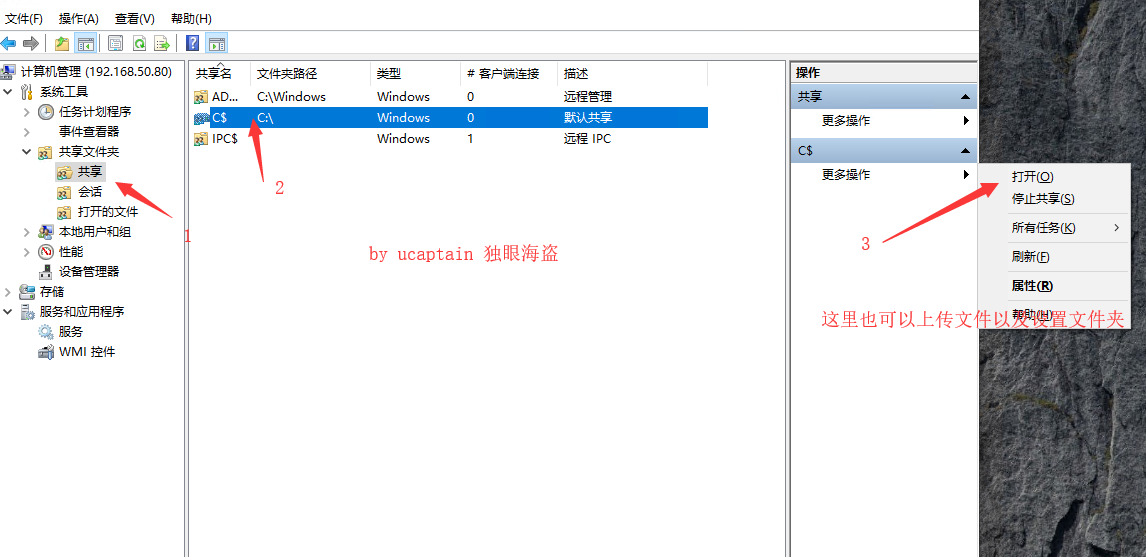
Task: Click the 服务 gear icon
Action: pyautogui.click(x=46, y=332)
